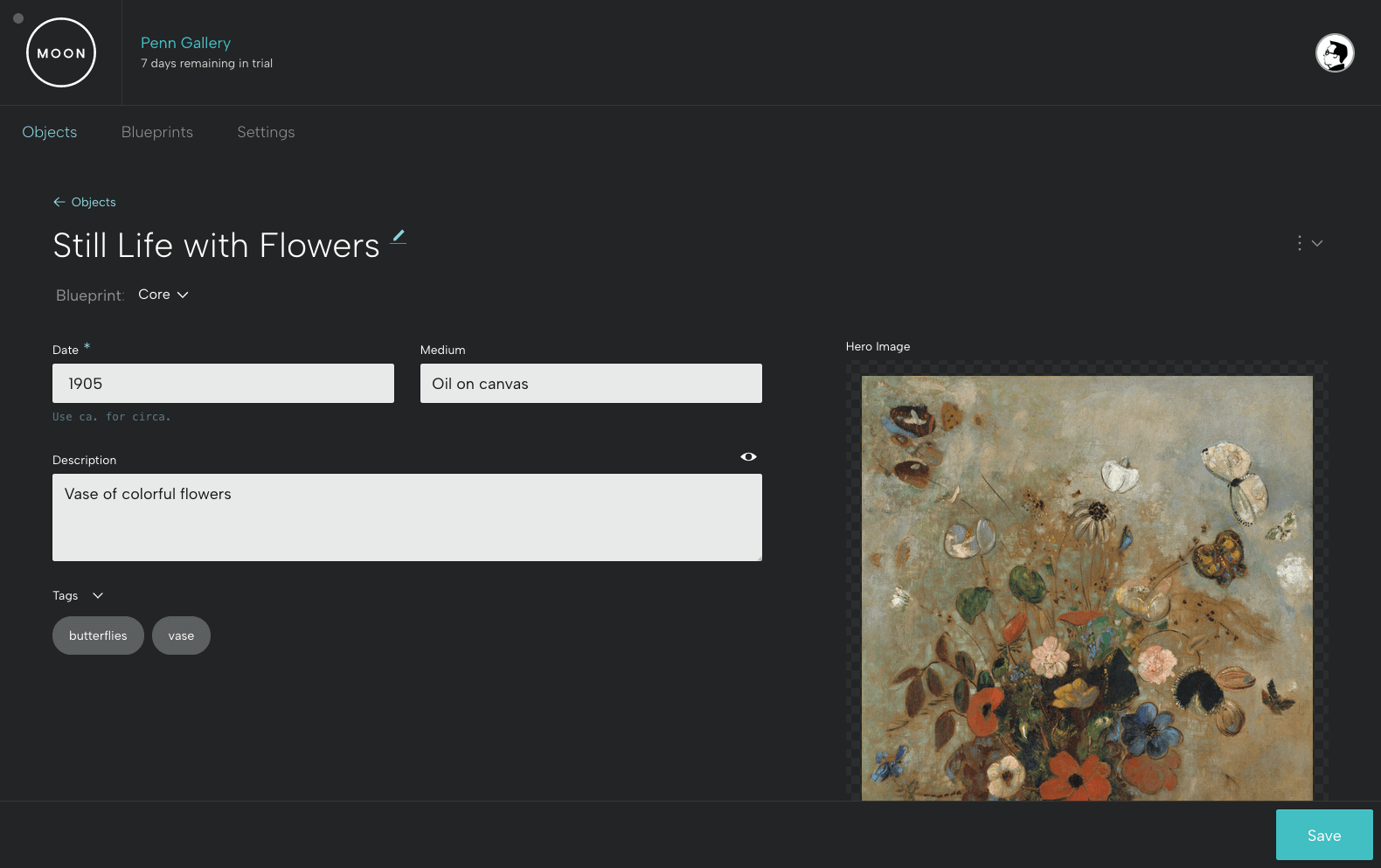Click the Hero Image painting thumbnail
Screen dimensions: 1381x868
1087,587
